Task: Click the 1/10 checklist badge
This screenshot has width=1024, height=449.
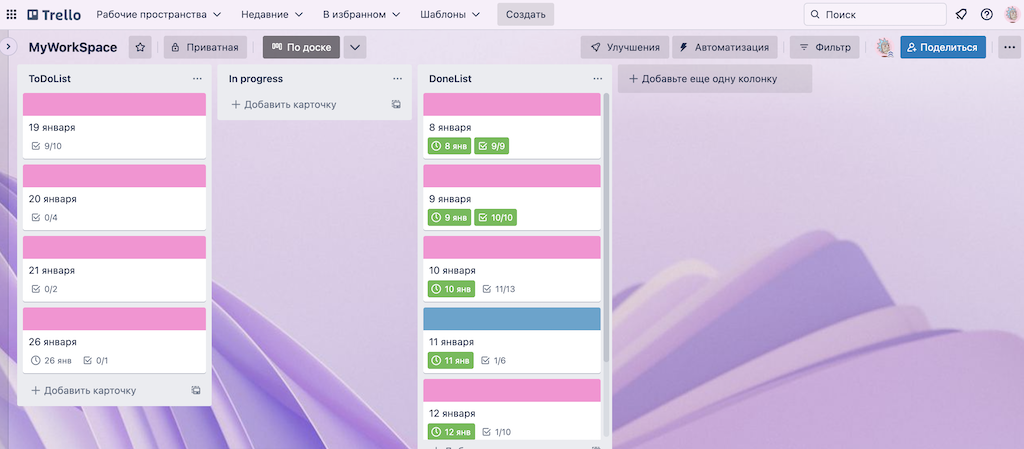Action: tap(496, 431)
